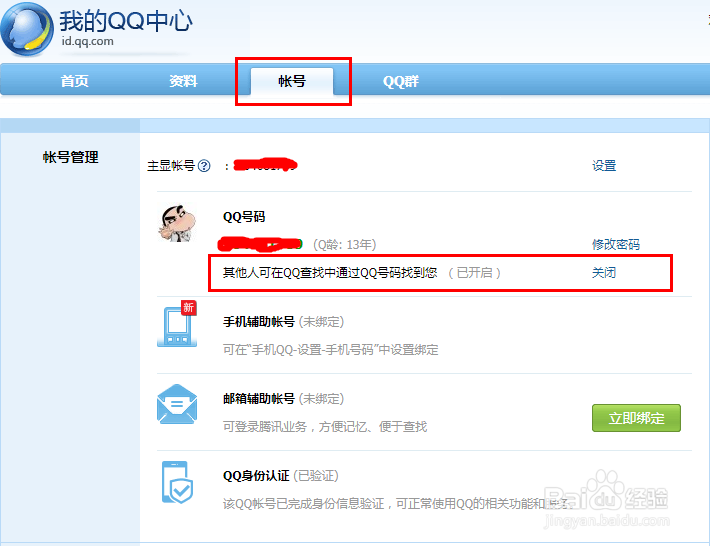This screenshot has width=710, height=546.
Task: Click the (已验证) status text
Action: pyautogui.click(x=316, y=476)
